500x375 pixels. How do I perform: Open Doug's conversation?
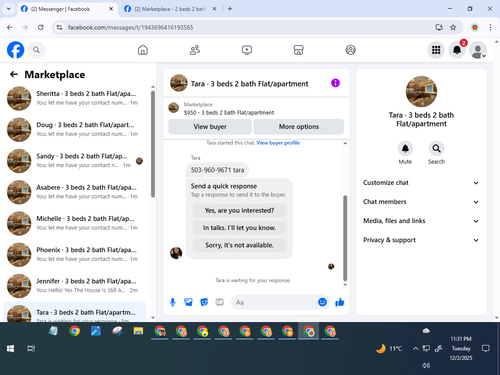[75, 129]
